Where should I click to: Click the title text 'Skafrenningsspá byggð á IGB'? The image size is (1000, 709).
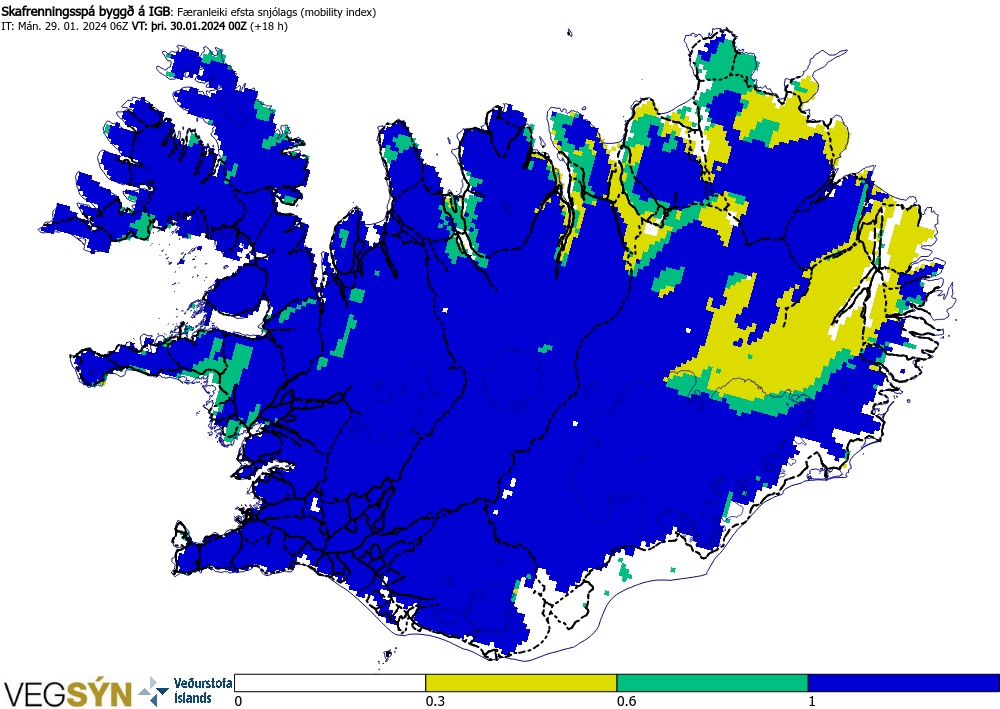86,11
